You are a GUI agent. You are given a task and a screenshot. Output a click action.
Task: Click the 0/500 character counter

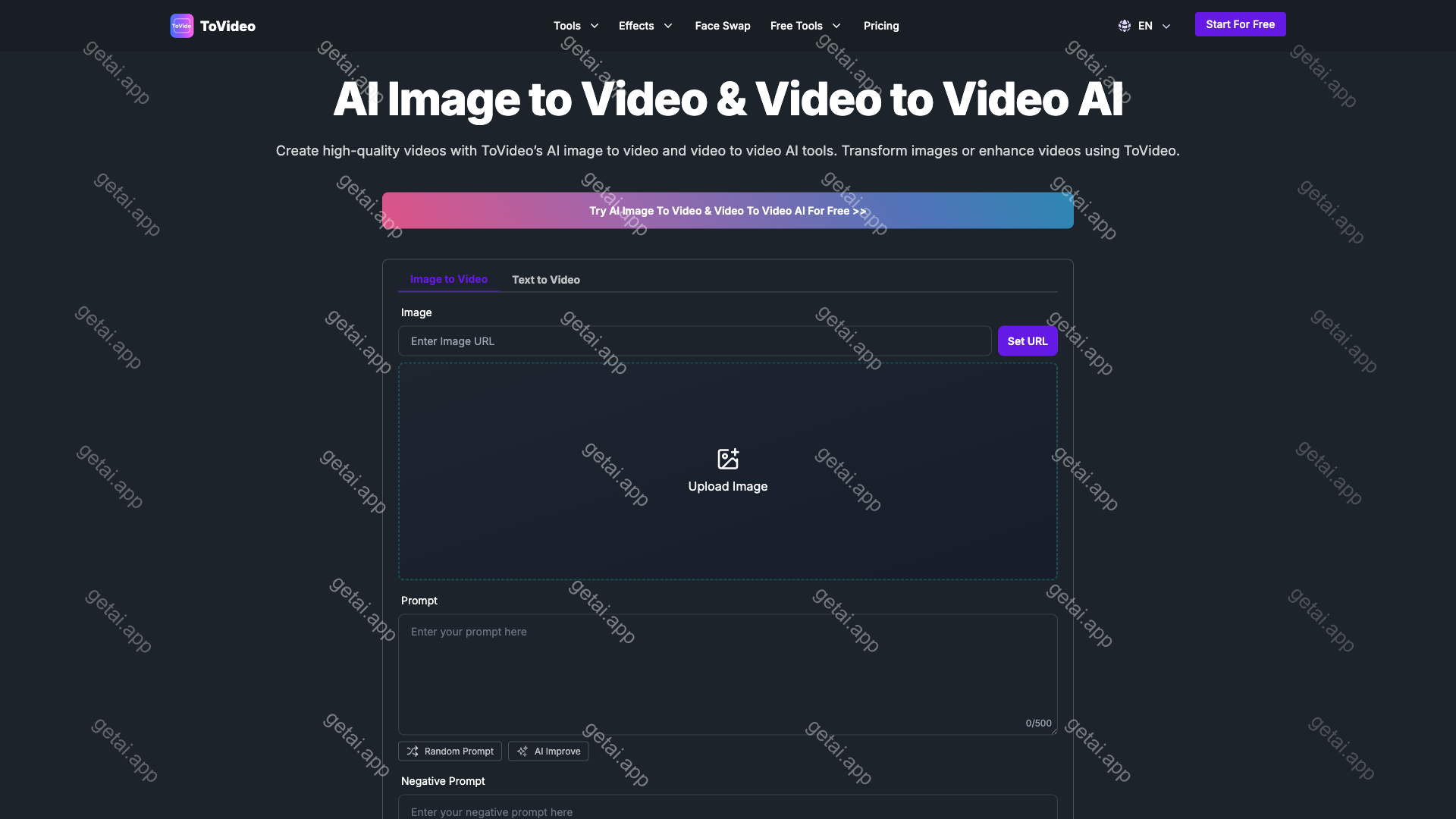(x=1039, y=723)
